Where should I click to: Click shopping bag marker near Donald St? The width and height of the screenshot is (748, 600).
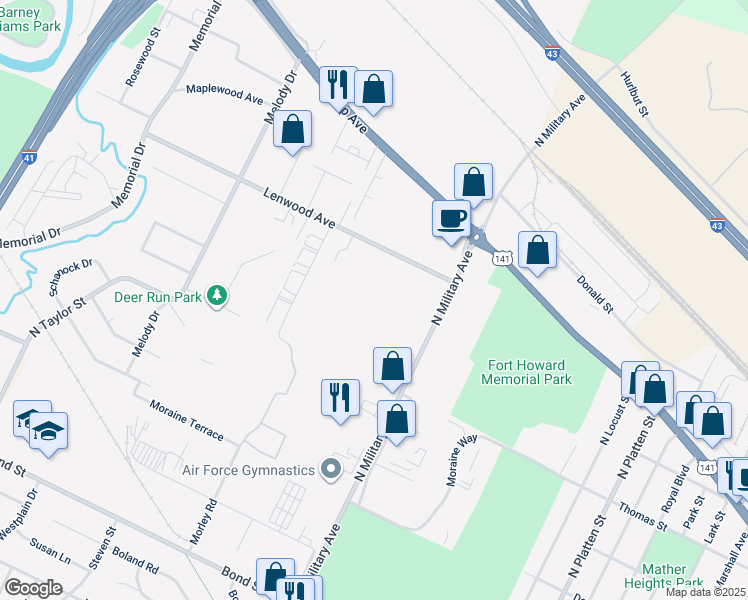(x=537, y=251)
